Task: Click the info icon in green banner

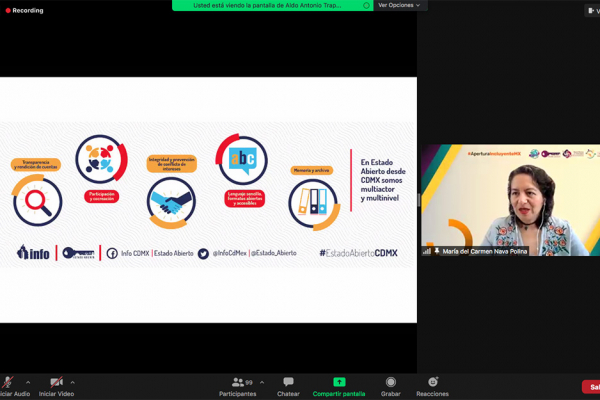Action: [x=366, y=5]
